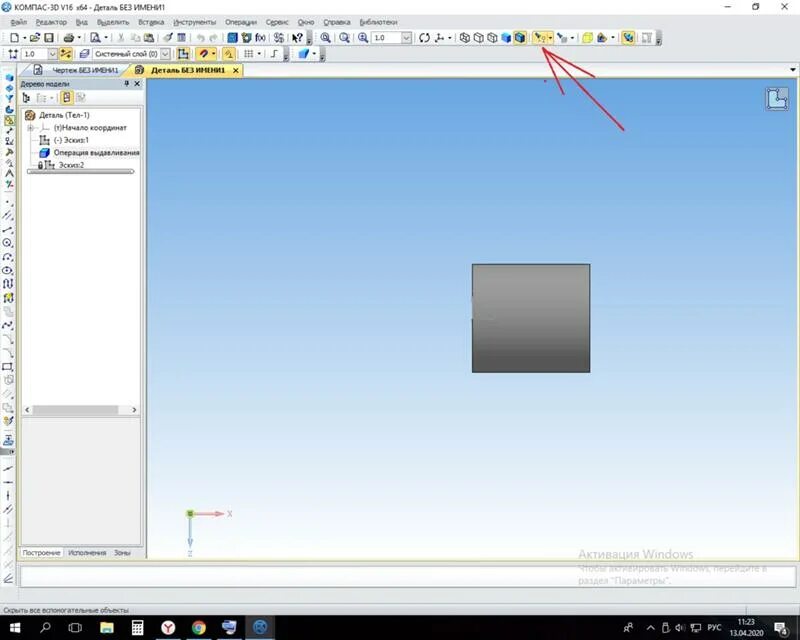Open the Операции menu
The image size is (800, 640).
click(241, 22)
